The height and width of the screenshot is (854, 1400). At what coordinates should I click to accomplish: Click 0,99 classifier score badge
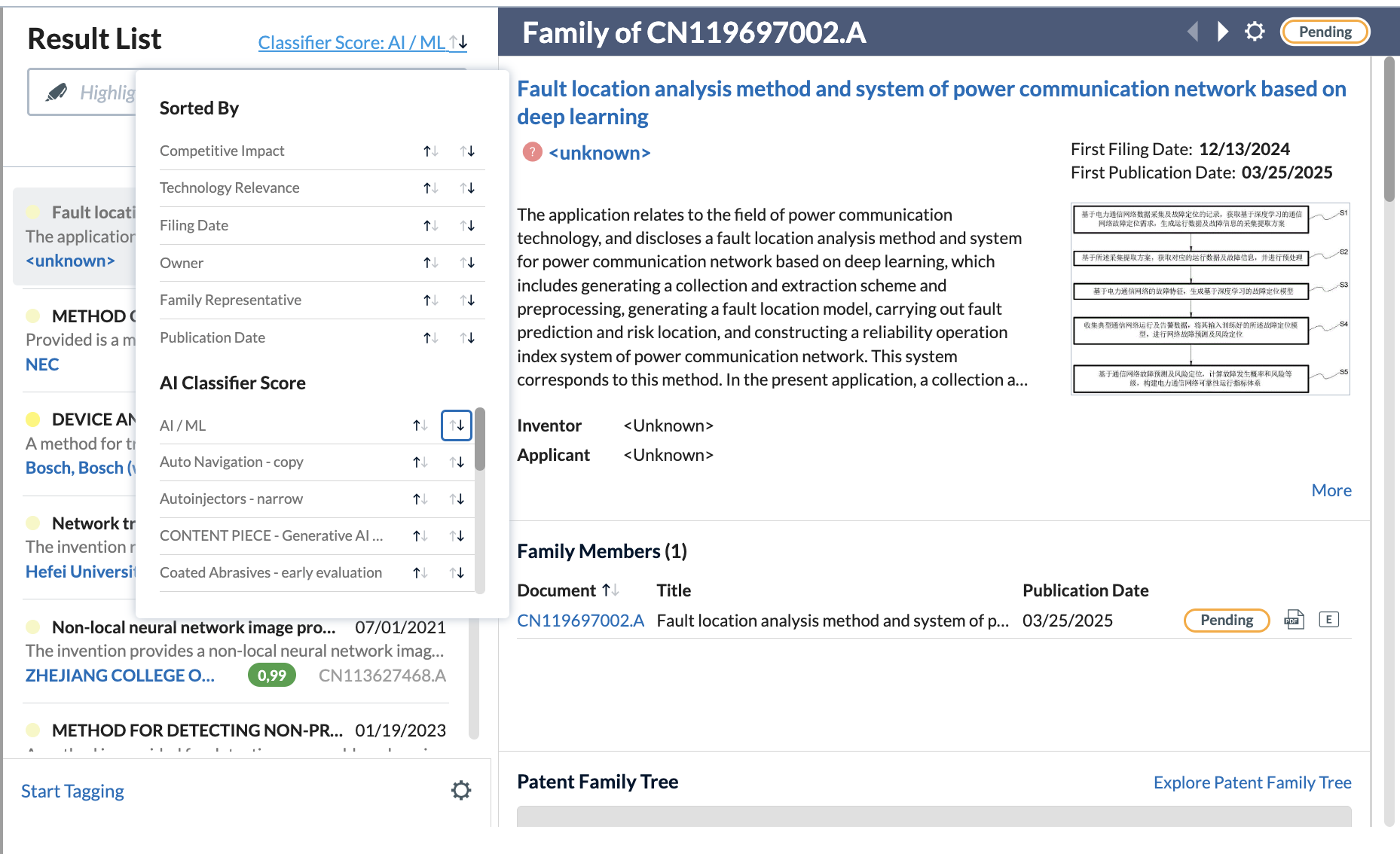272,676
